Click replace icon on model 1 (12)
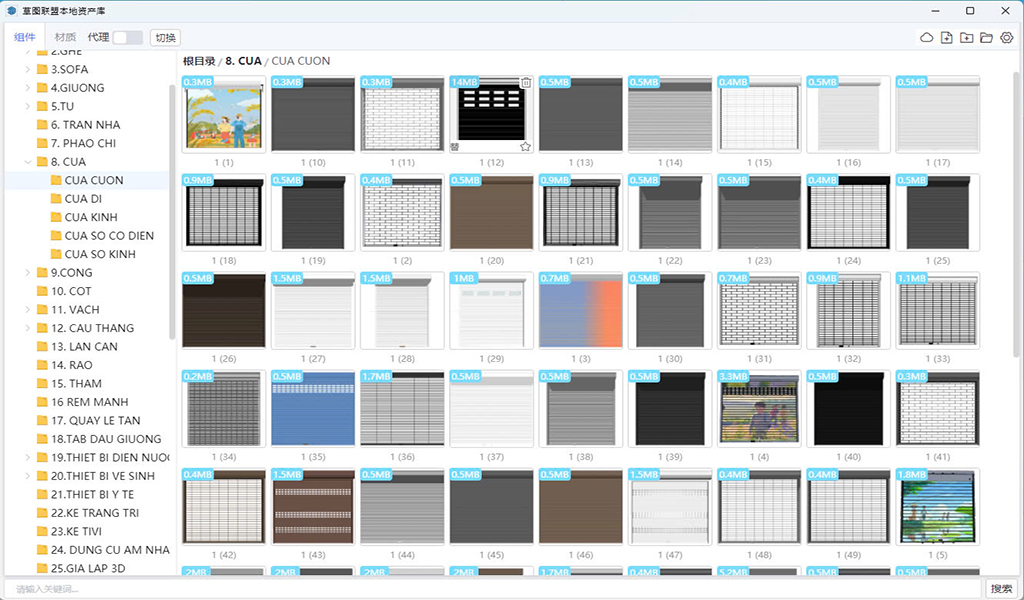The image size is (1024, 600). 456,146
